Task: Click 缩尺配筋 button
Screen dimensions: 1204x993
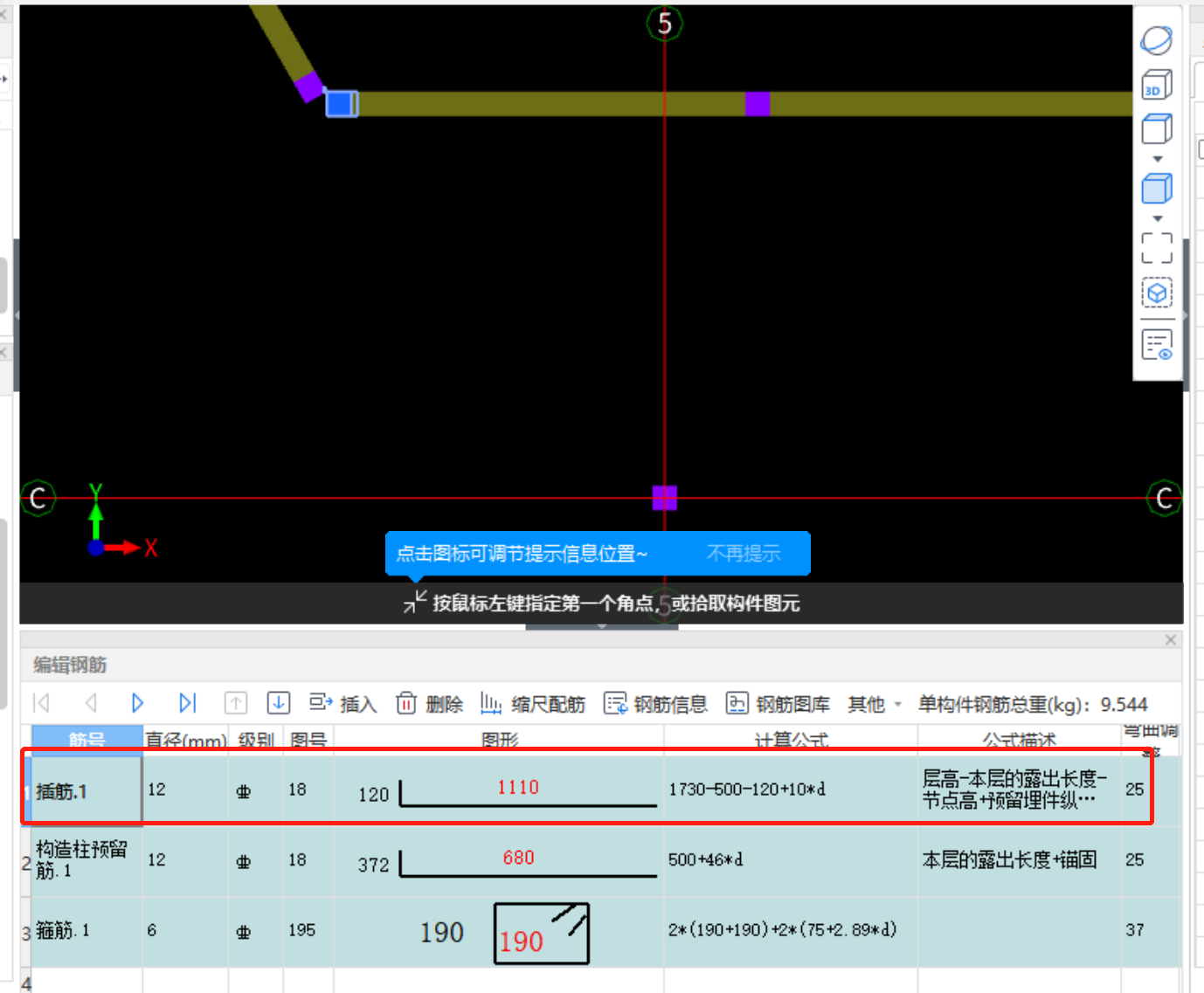Action: (533, 704)
